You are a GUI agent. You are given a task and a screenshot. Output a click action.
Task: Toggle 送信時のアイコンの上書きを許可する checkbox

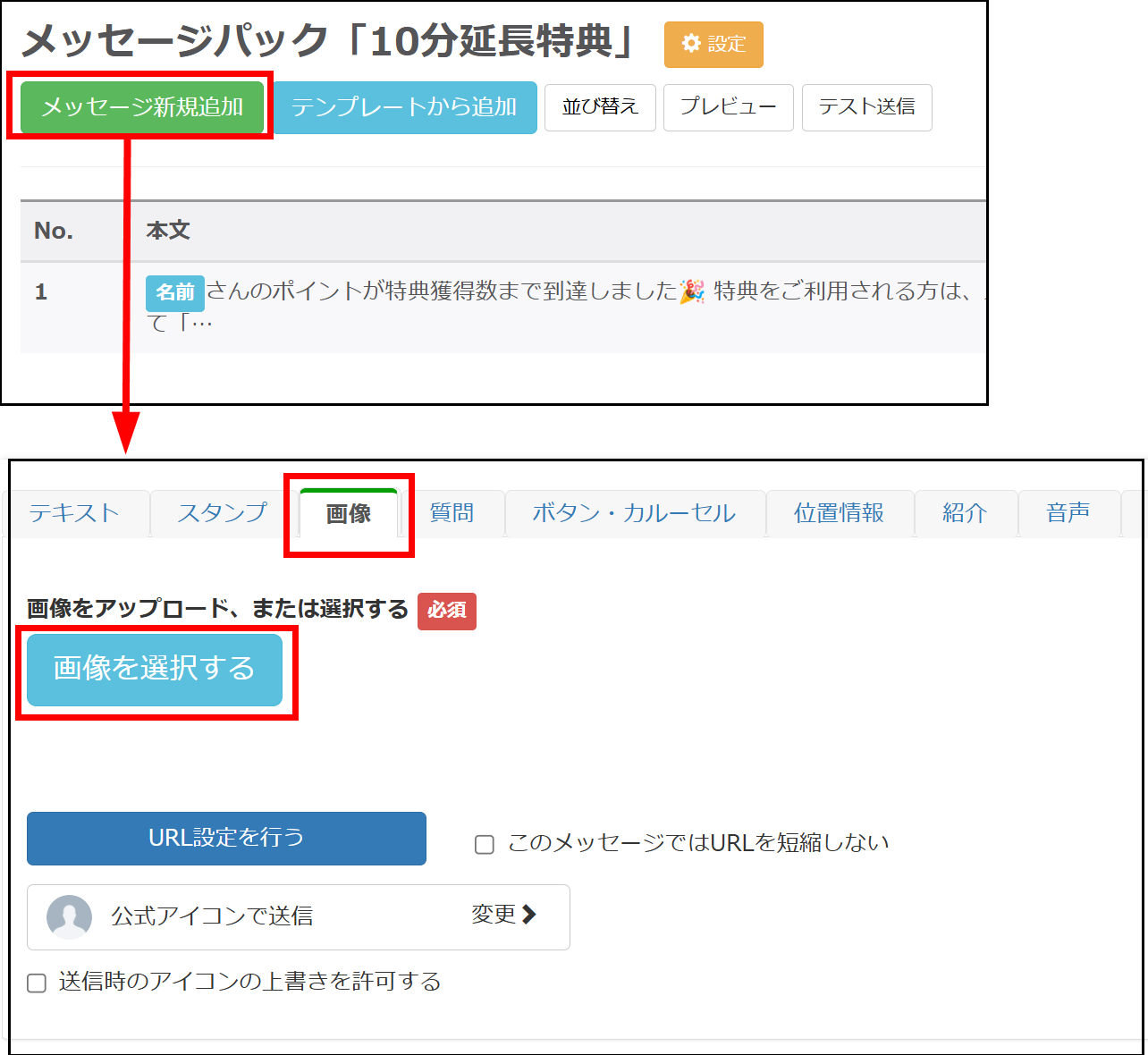(x=37, y=983)
